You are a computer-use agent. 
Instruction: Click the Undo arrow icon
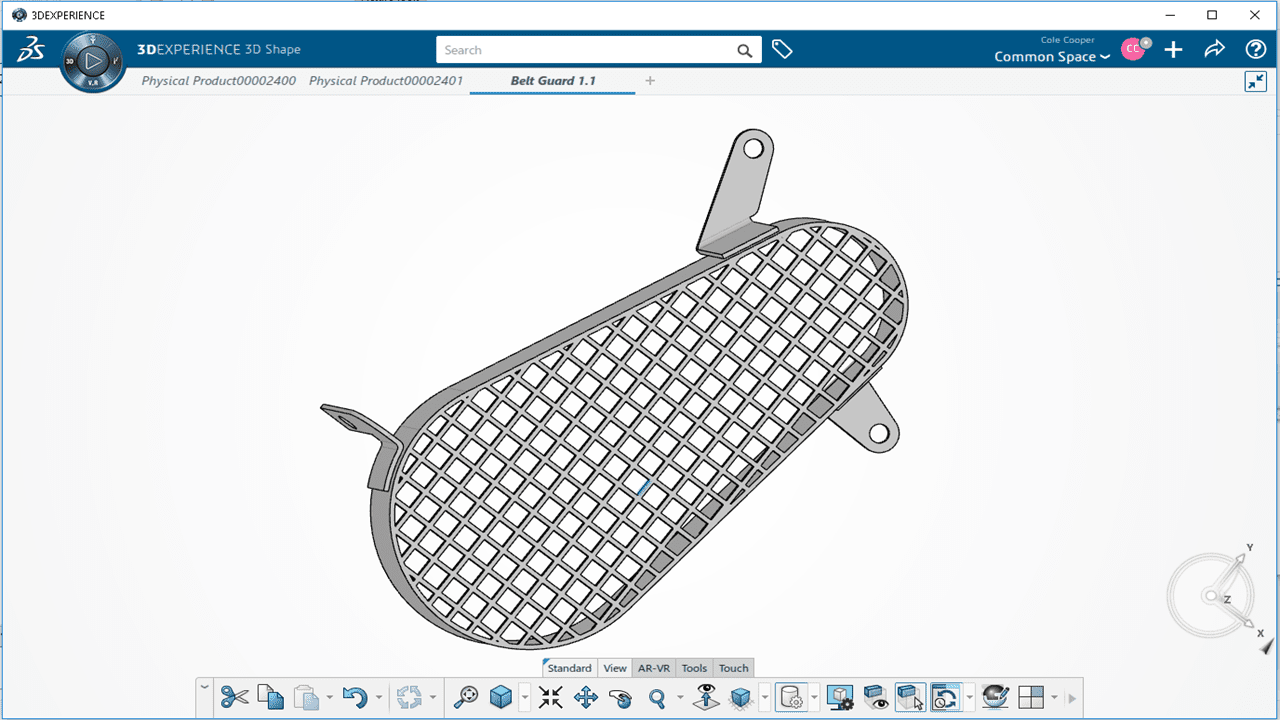point(354,697)
